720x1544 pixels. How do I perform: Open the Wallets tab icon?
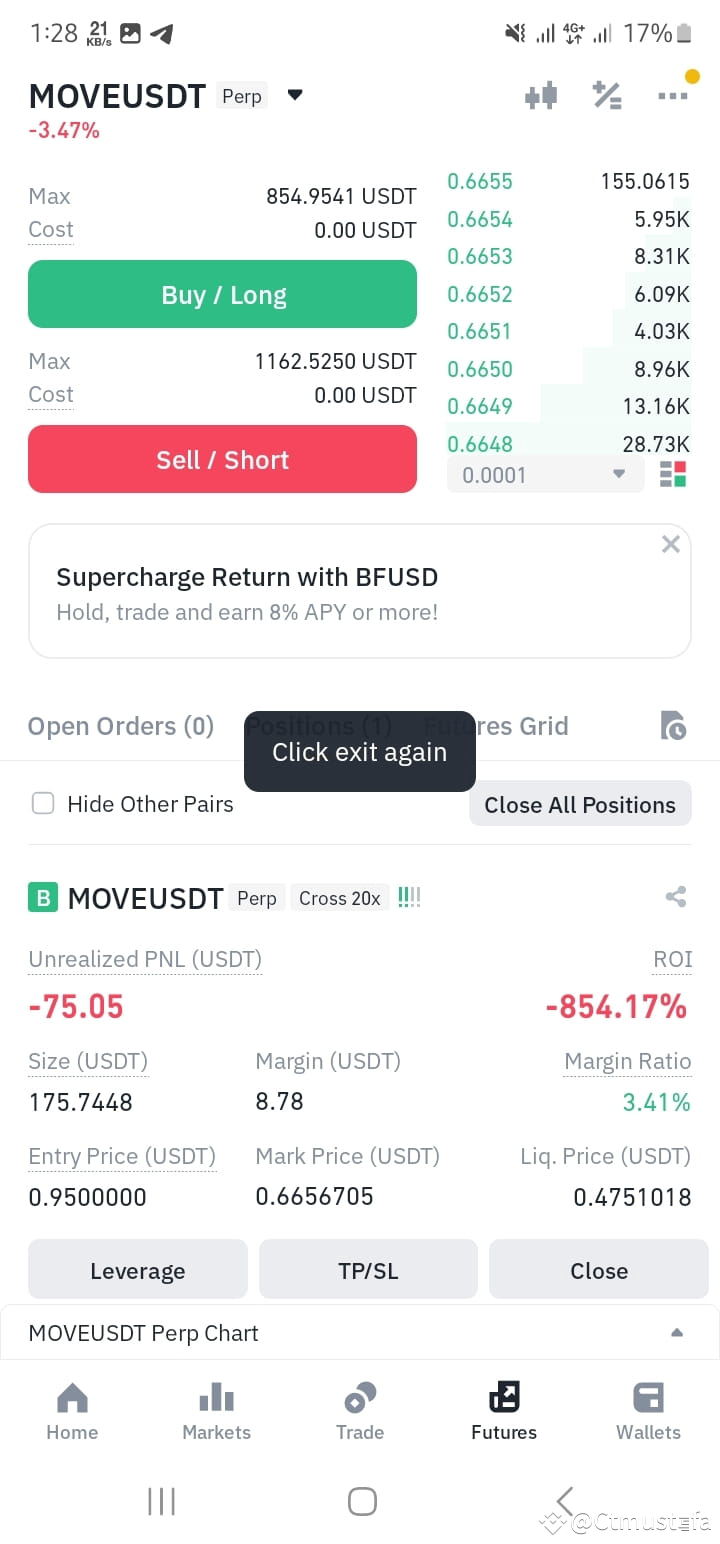point(649,1397)
